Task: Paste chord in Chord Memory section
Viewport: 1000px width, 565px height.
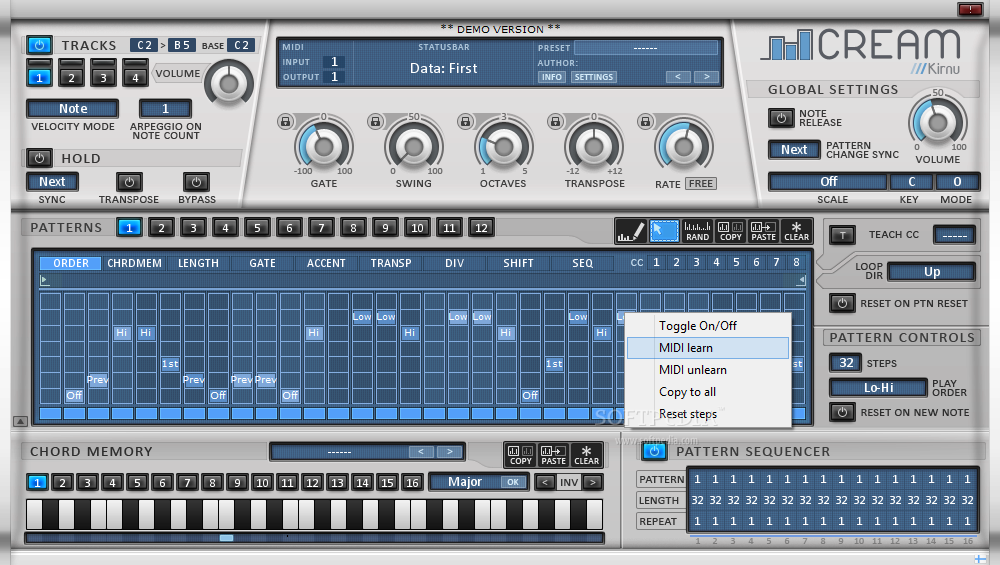Action: pos(554,455)
